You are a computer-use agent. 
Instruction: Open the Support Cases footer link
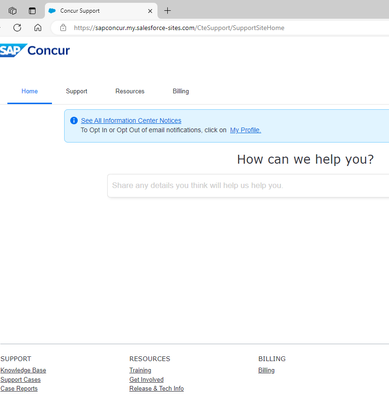click(21, 380)
